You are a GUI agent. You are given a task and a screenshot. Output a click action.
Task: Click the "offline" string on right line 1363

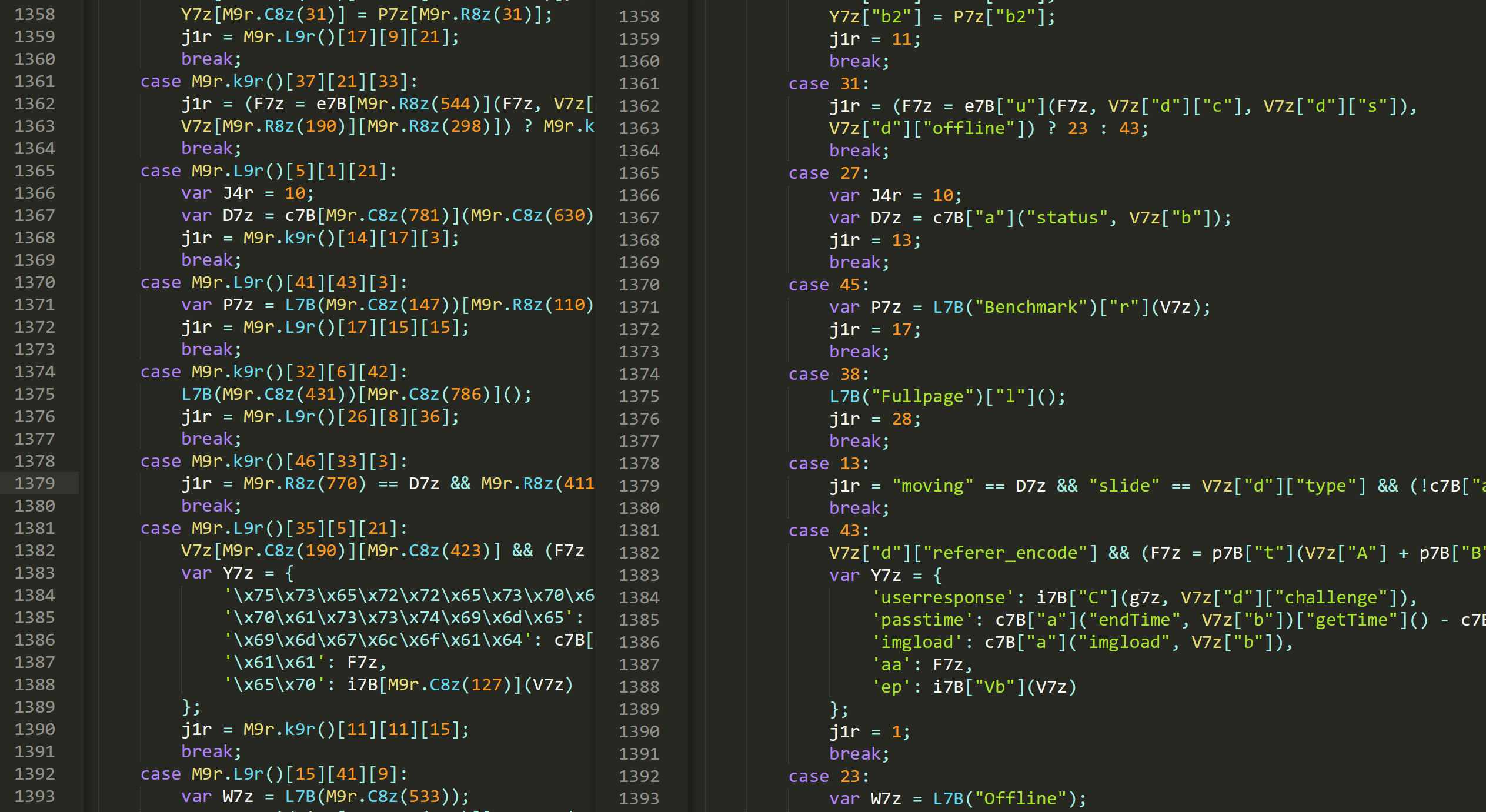pos(969,128)
